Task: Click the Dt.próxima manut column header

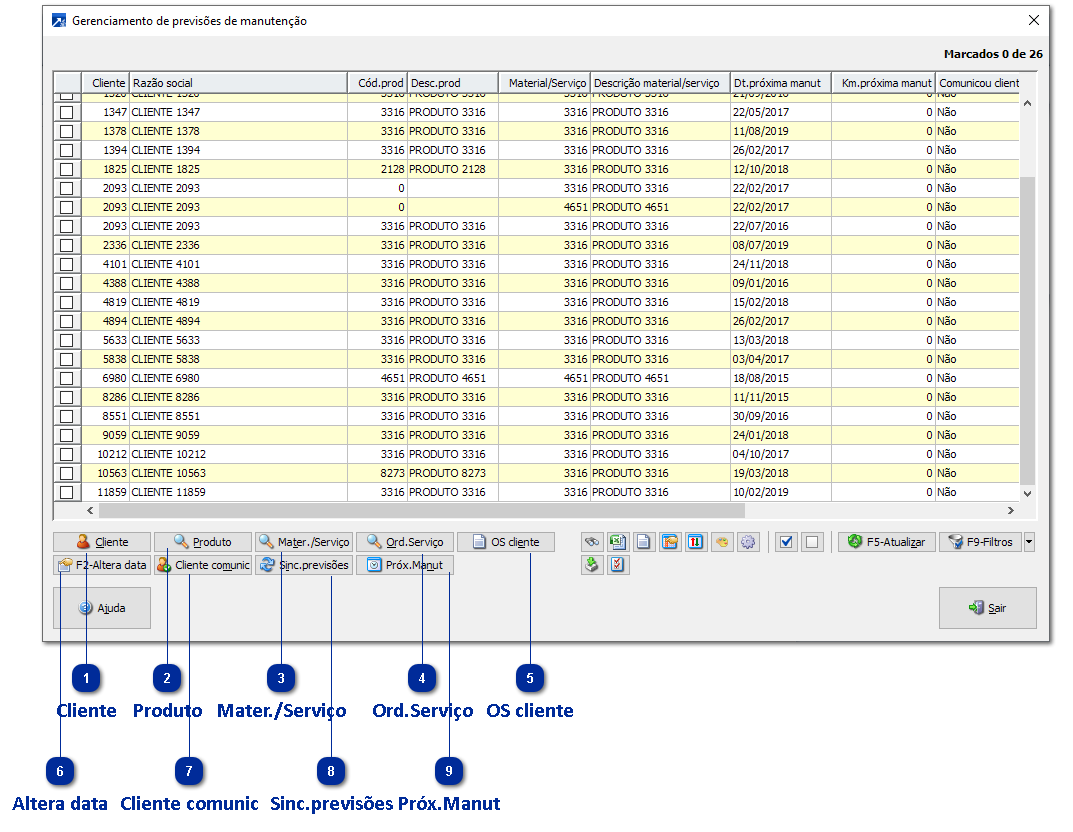Action: point(780,83)
